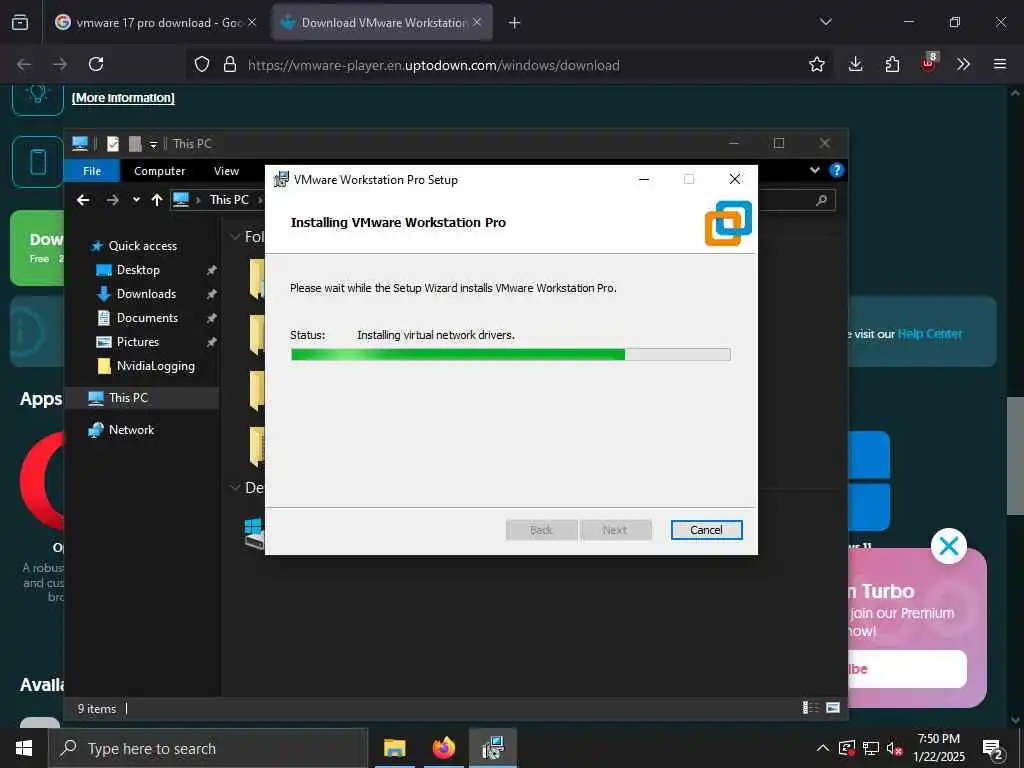This screenshot has width=1024, height=768.
Task: Click the taskbar search box
Action: click(209, 748)
